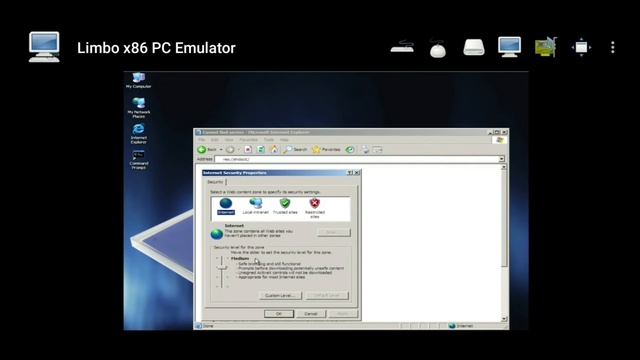Expand the Back button history dropdown
The image size is (640, 360).
(221, 149)
